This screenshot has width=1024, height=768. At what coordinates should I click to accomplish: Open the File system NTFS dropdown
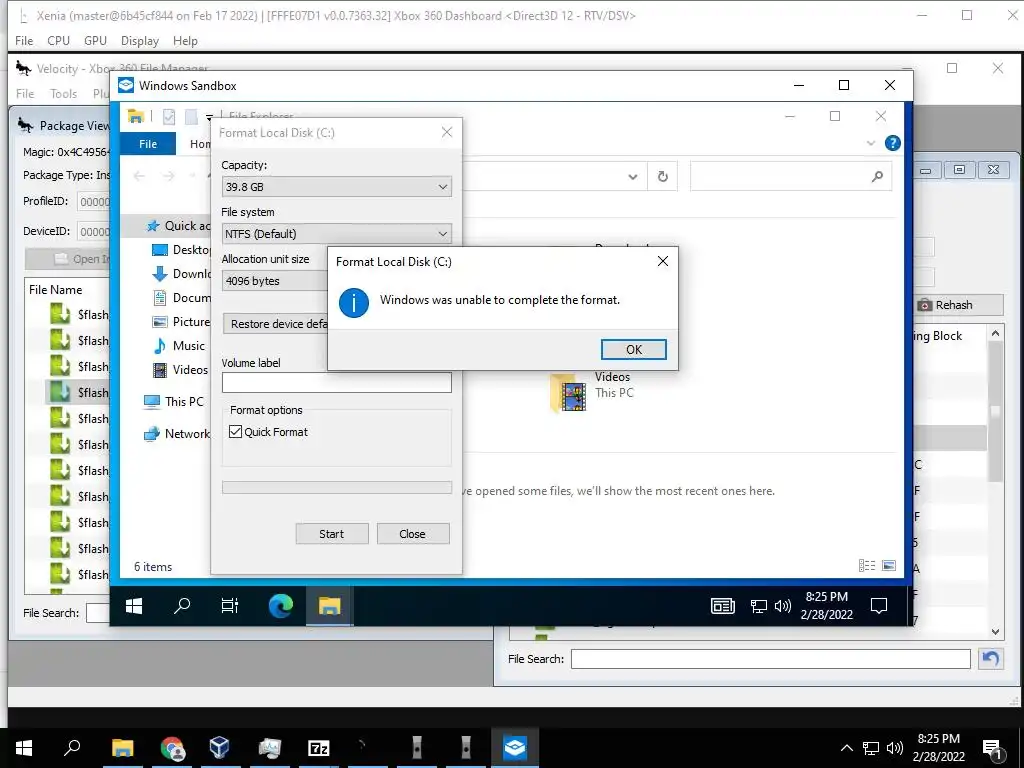(336, 234)
